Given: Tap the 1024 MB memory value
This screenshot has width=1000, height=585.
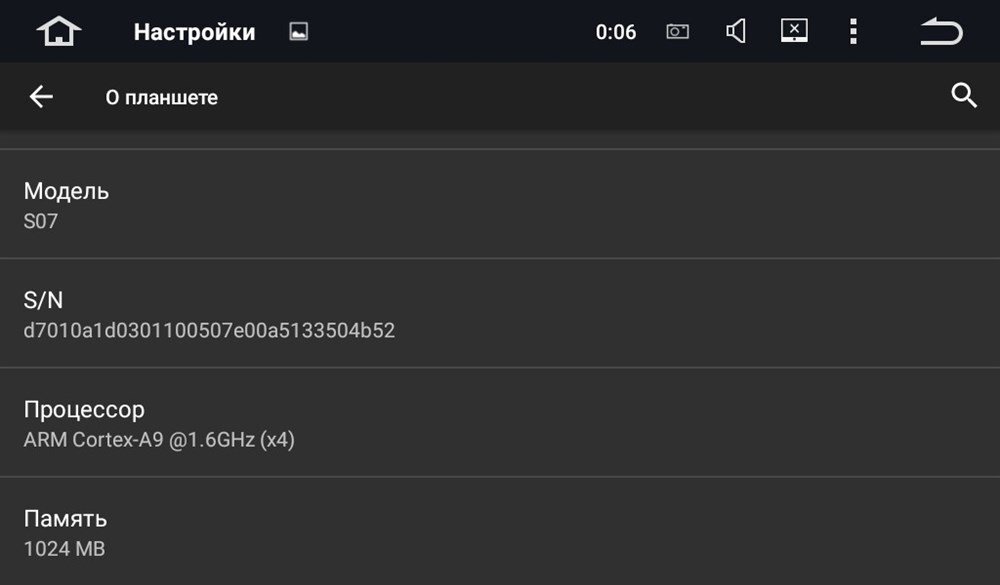Looking at the screenshot, I should [64, 548].
